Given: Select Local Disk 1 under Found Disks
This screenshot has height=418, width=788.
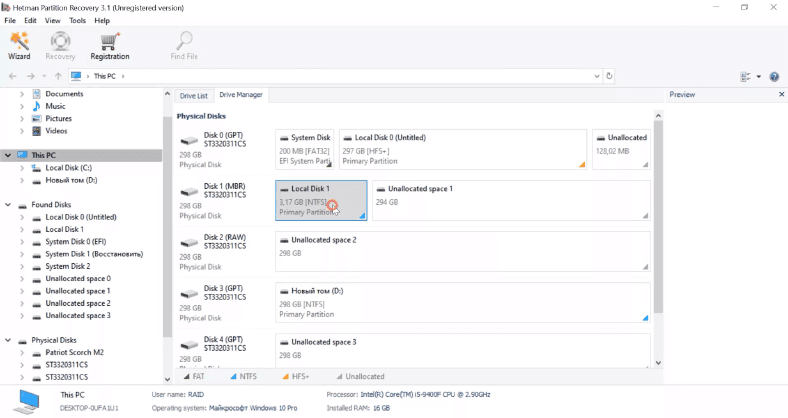Looking at the screenshot, I should [x=64, y=229].
